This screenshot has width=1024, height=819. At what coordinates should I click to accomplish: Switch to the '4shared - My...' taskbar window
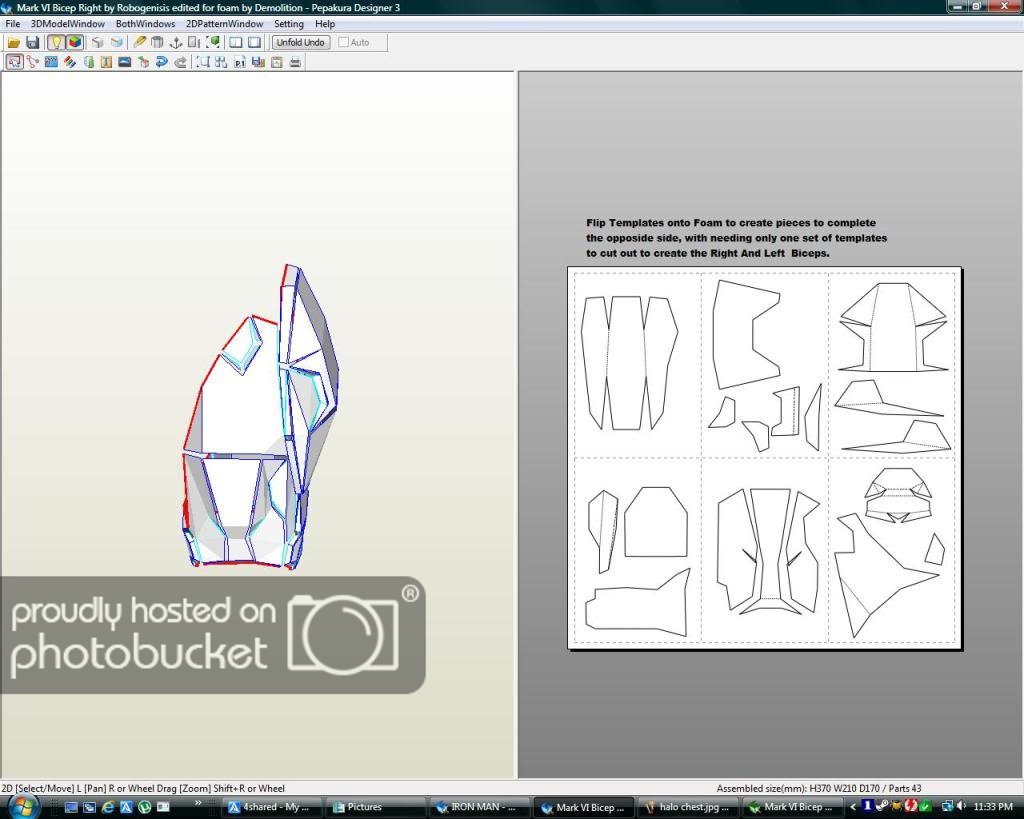click(270, 807)
